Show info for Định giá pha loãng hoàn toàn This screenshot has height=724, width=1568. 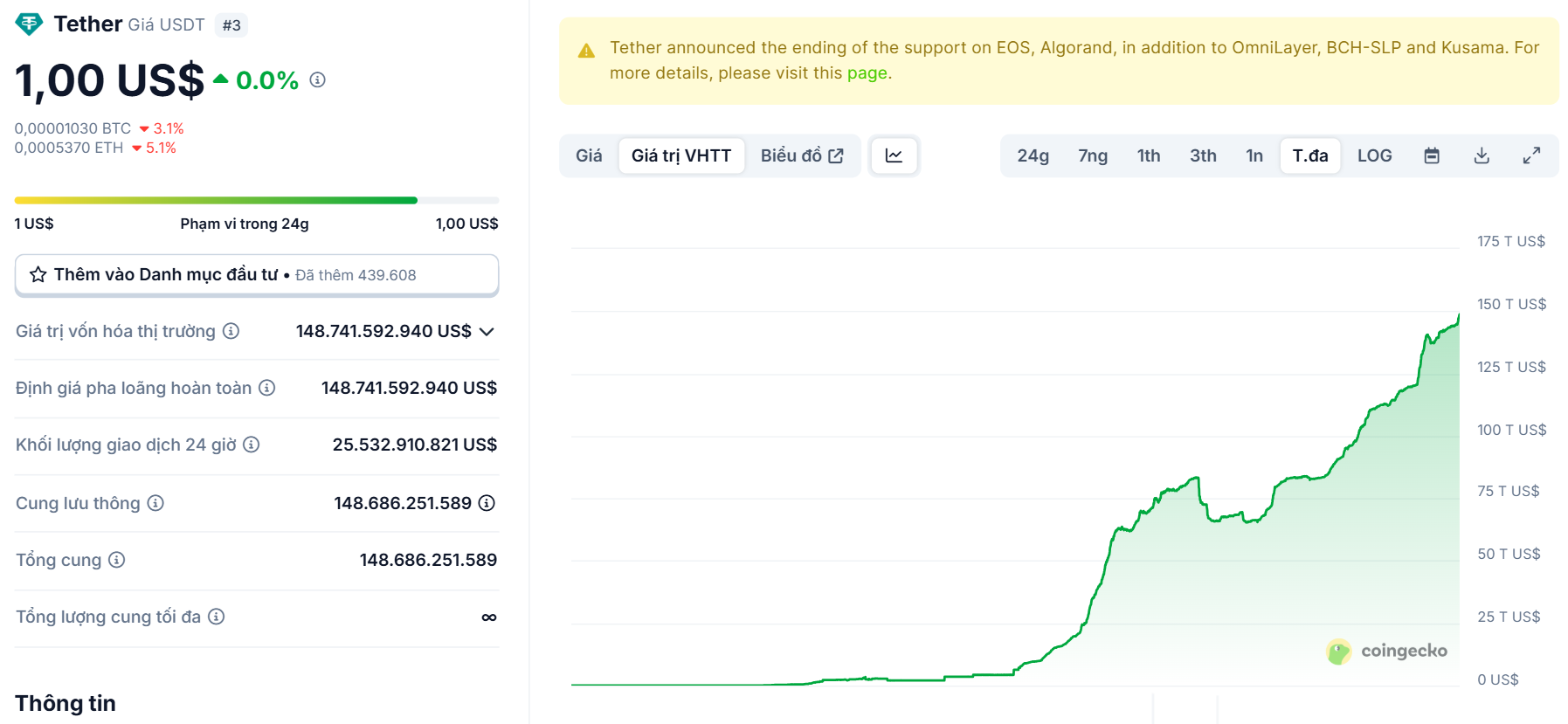click(267, 388)
